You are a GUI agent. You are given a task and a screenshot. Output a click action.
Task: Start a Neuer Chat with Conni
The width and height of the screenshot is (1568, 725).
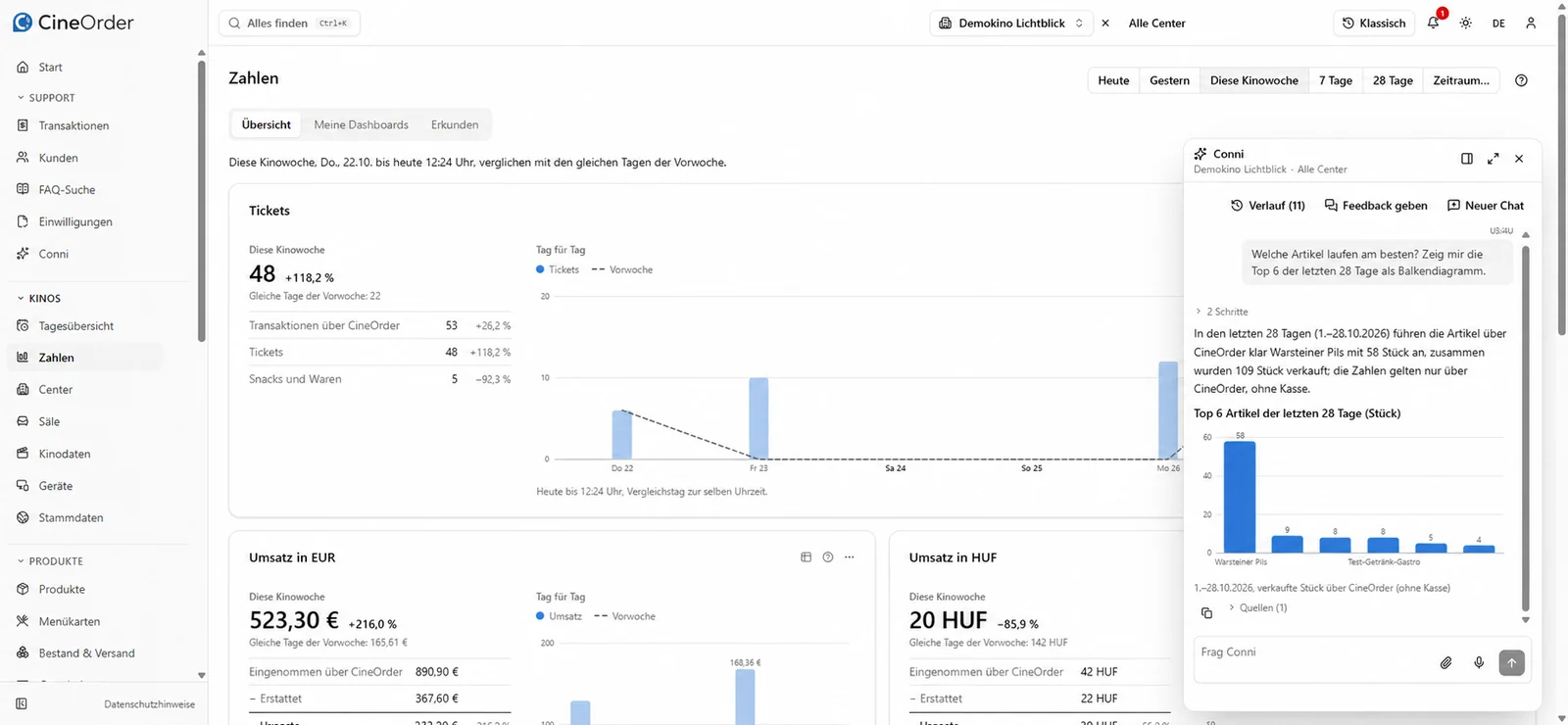[x=1486, y=206]
